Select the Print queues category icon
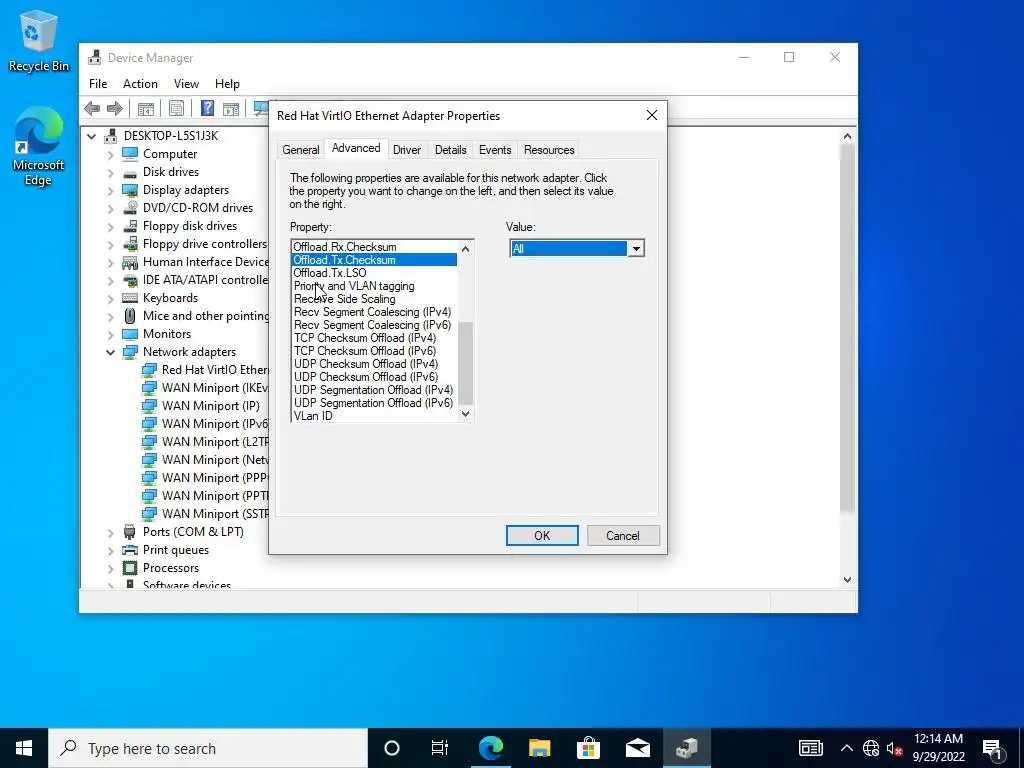This screenshot has width=1024, height=768. tap(131, 550)
